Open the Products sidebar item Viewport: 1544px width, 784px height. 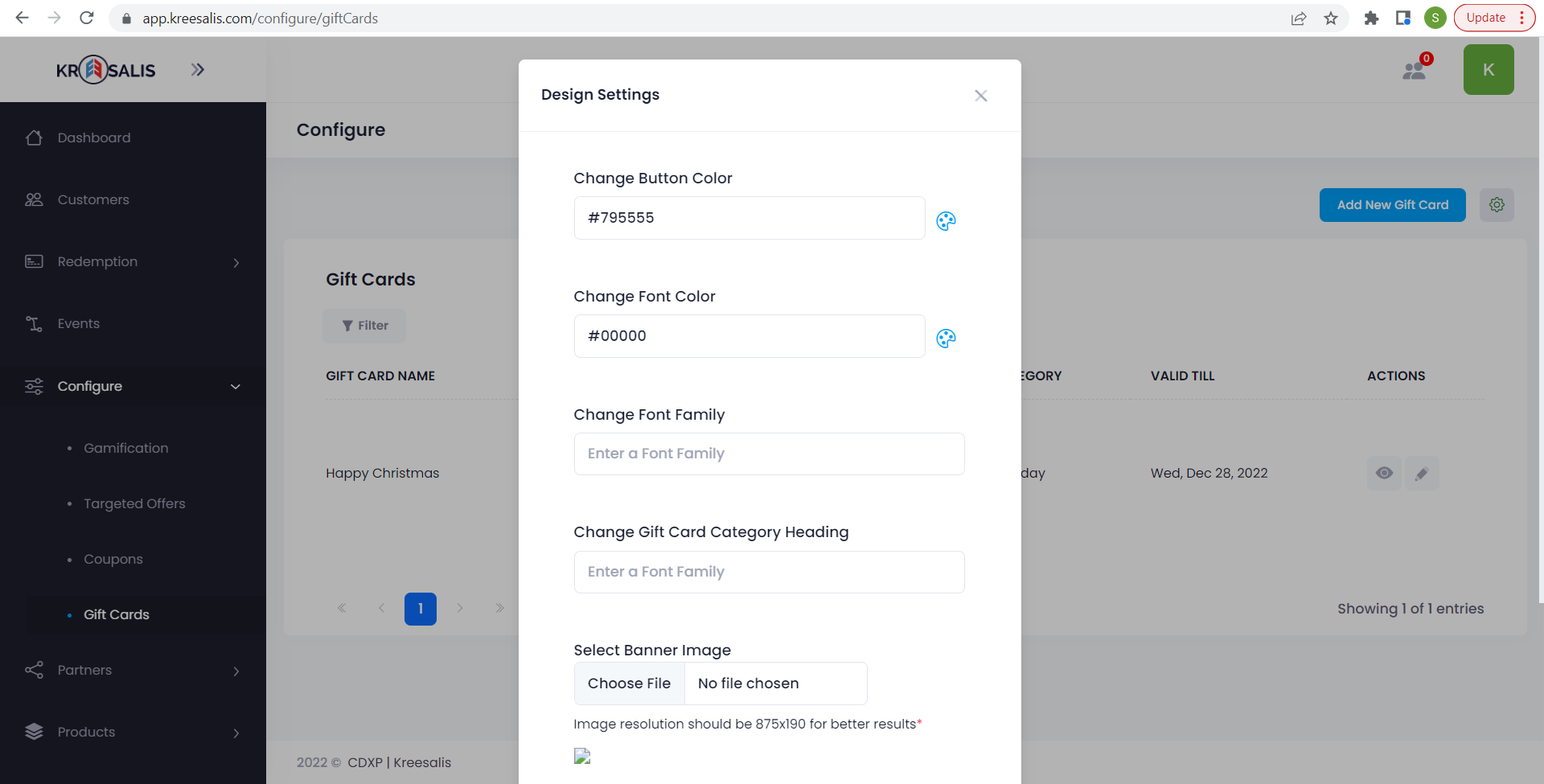[x=86, y=732]
